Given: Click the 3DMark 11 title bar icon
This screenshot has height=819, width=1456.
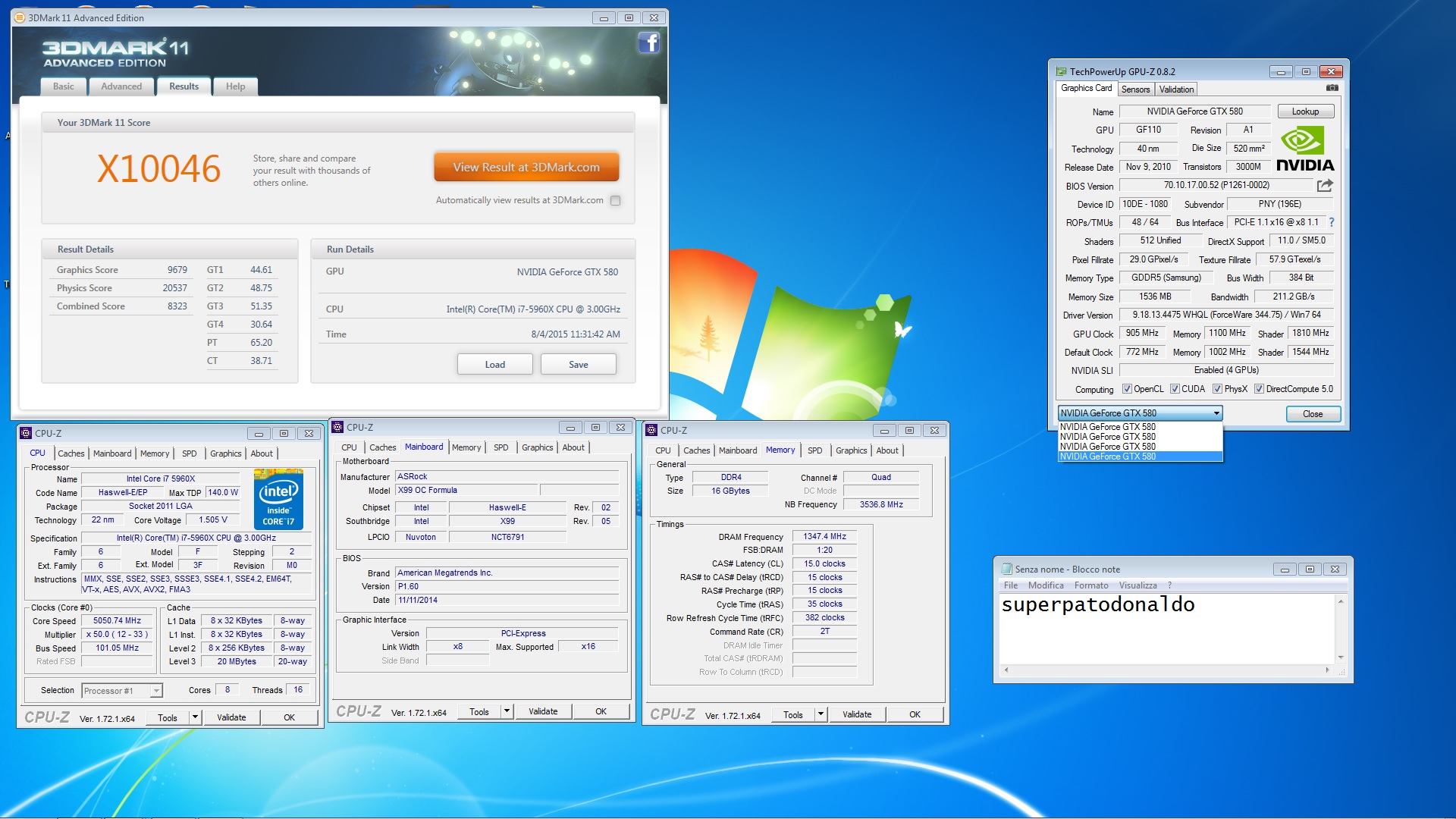Looking at the screenshot, I should pos(20,17).
